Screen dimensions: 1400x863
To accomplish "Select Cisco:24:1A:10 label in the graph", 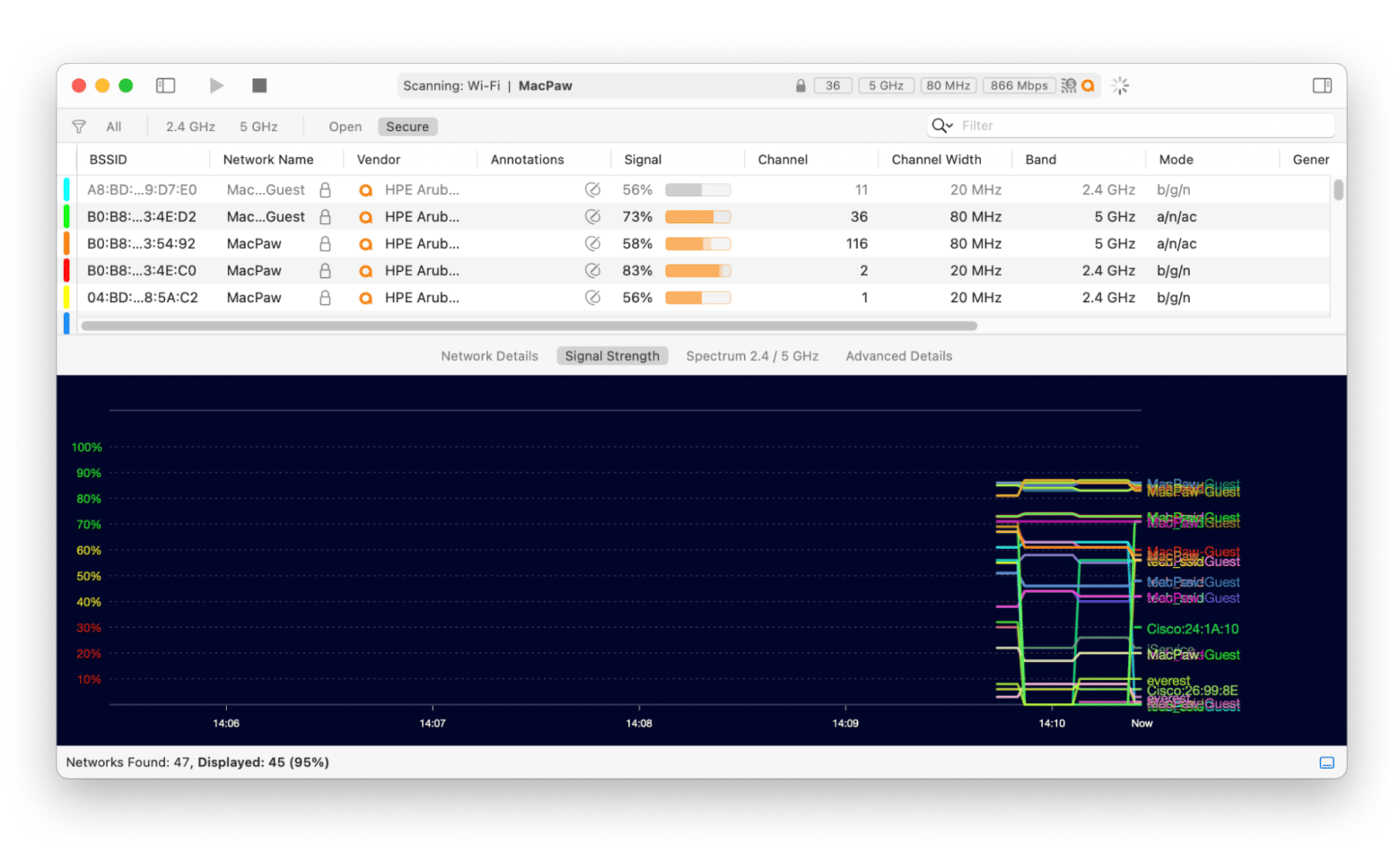I will [x=1192, y=629].
